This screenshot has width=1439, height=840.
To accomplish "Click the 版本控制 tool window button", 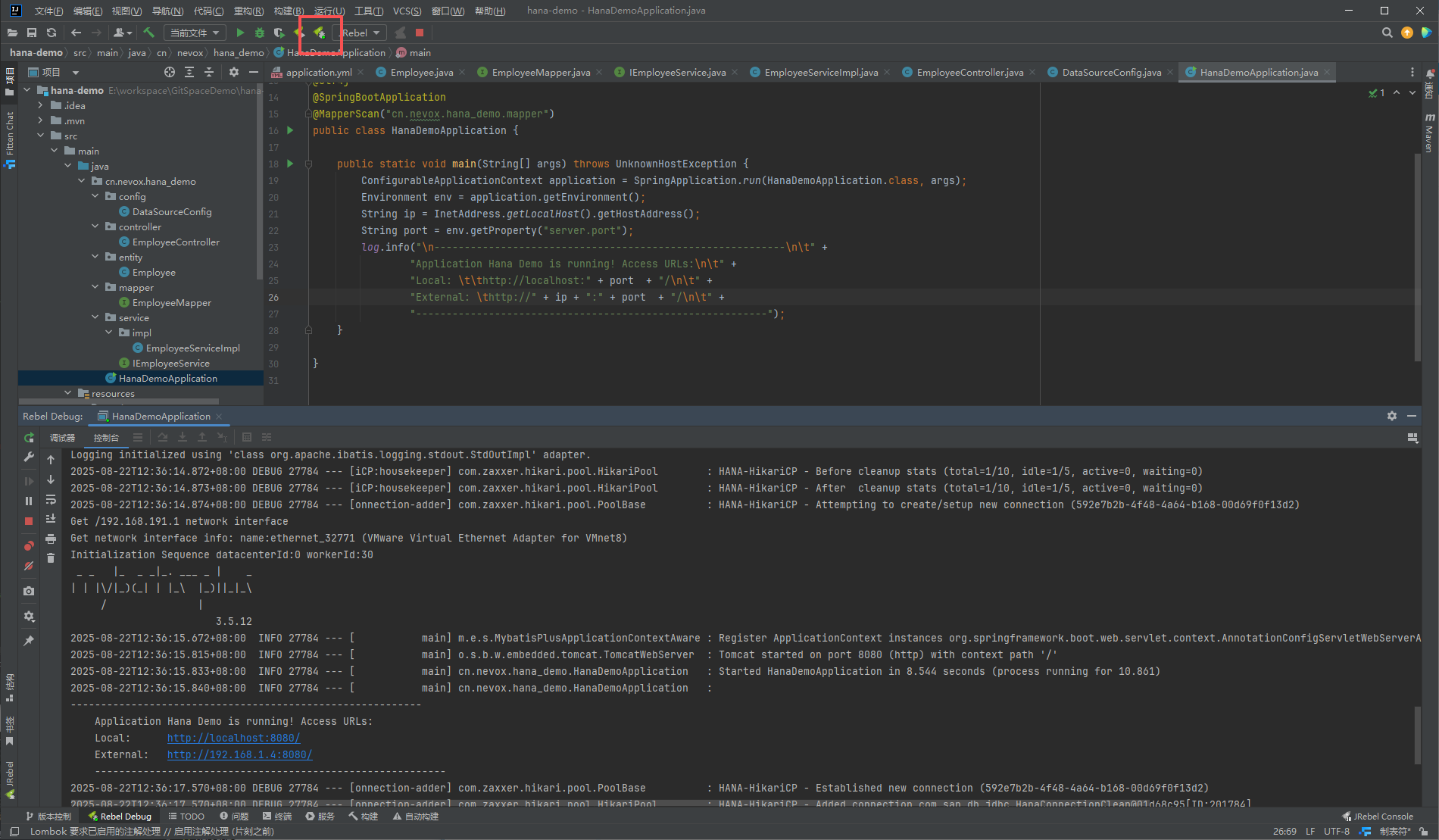I will [48, 817].
